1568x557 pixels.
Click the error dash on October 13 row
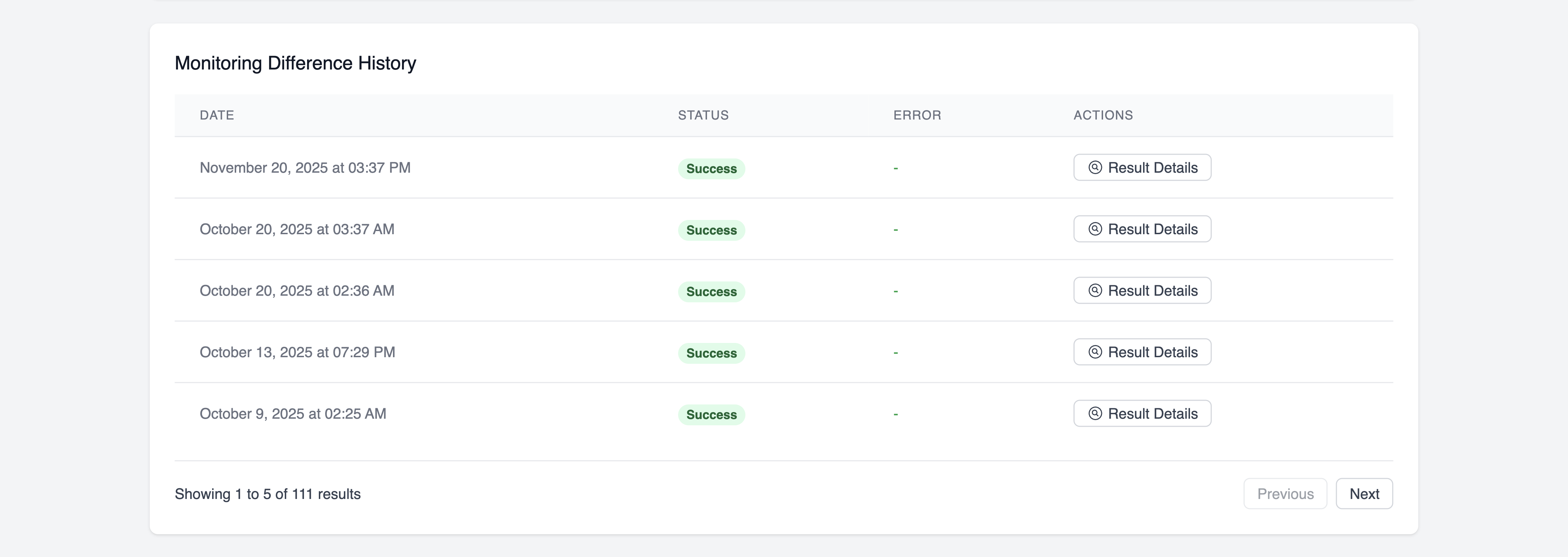pos(895,352)
